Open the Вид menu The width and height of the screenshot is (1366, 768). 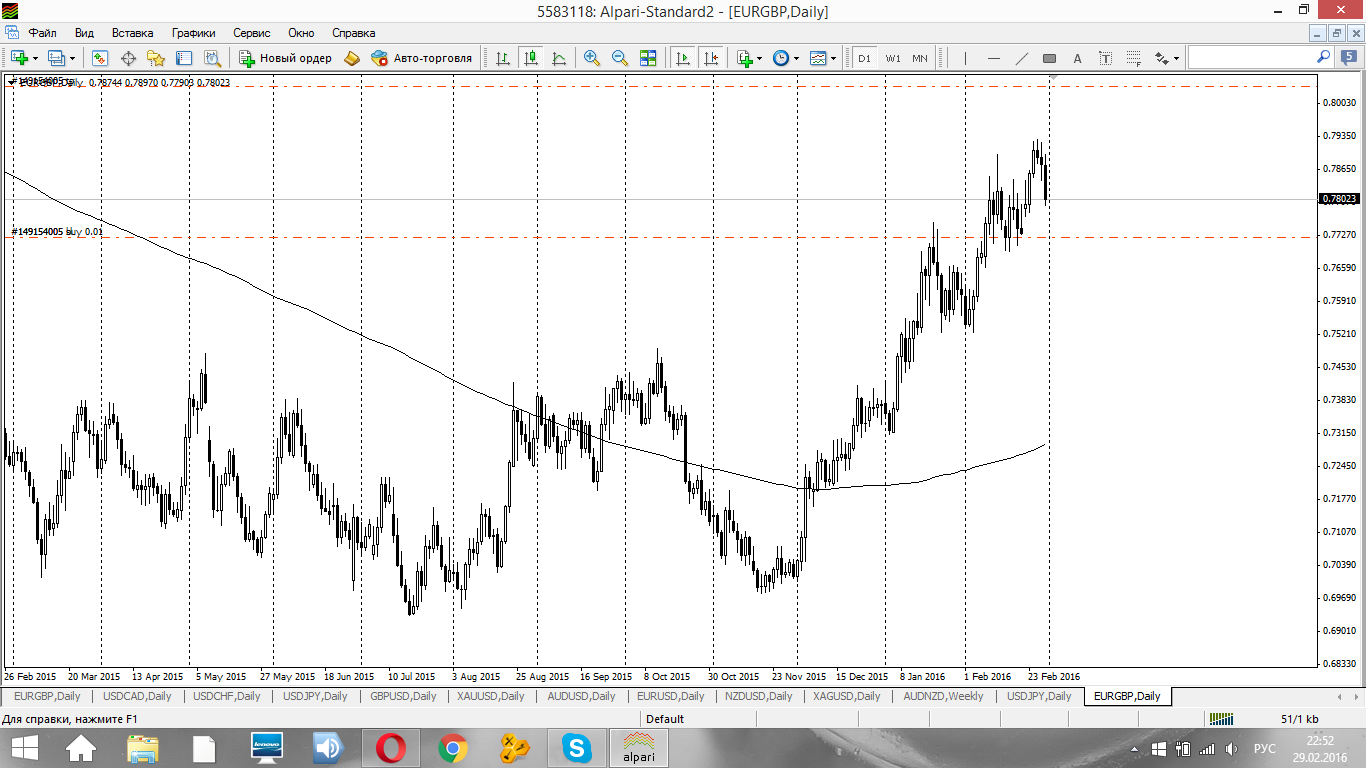pyautogui.click(x=85, y=33)
